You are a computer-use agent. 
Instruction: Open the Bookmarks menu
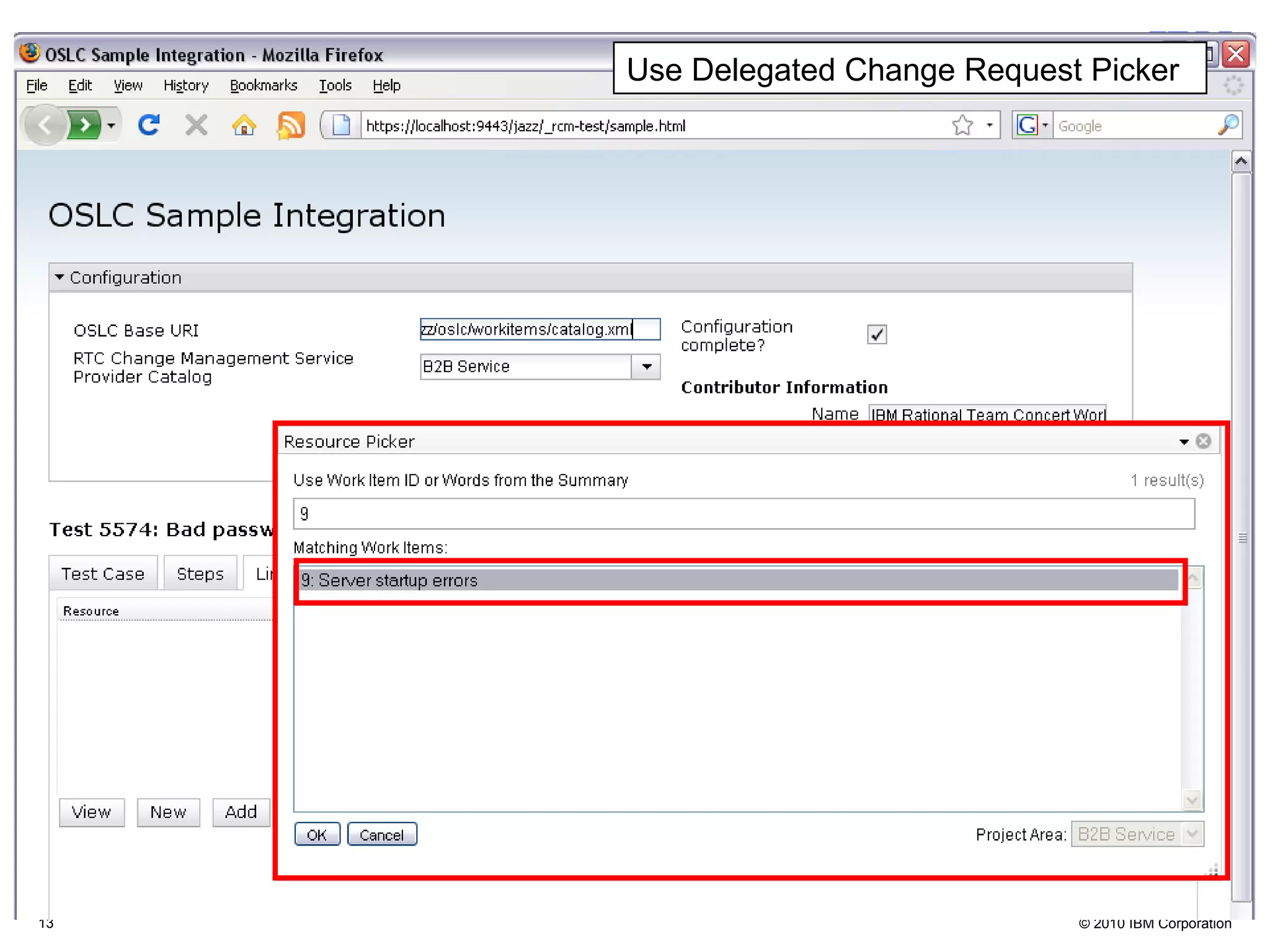[264, 86]
